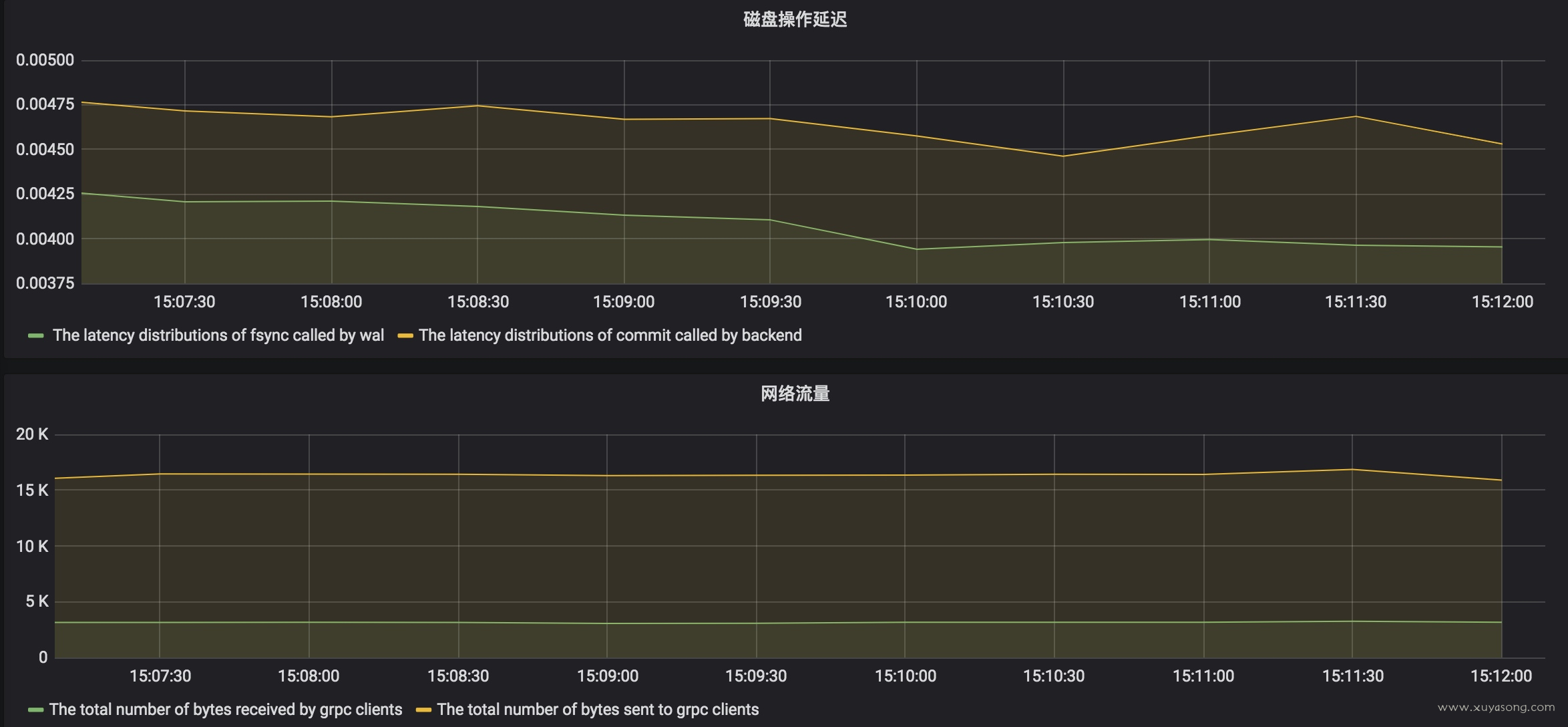
Task: Click the 15:11:00 tick in network traffic chart
Action: [1203, 676]
